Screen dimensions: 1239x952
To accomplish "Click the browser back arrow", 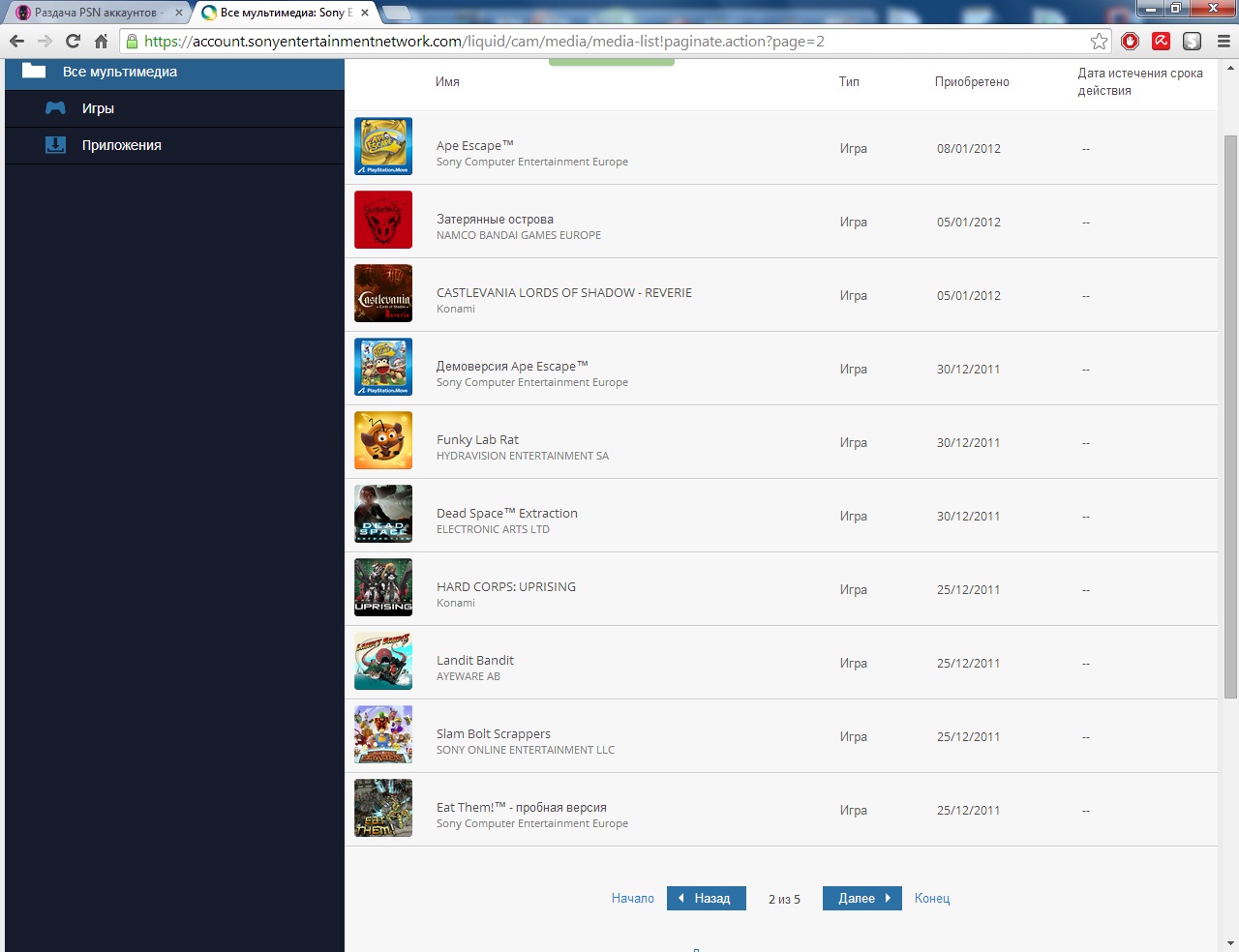I will pos(16,41).
